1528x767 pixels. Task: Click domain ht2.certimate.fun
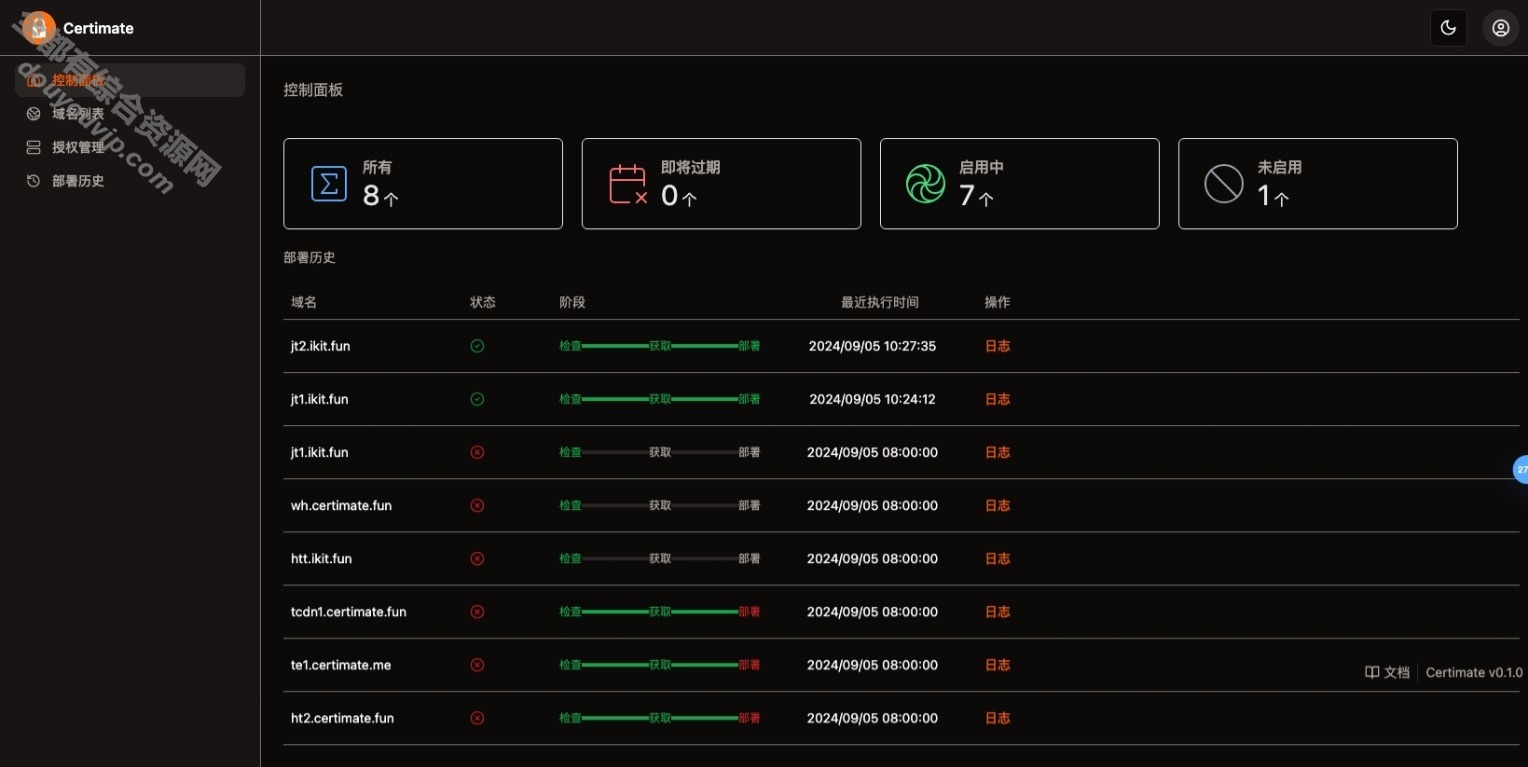(x=342, y=717)
